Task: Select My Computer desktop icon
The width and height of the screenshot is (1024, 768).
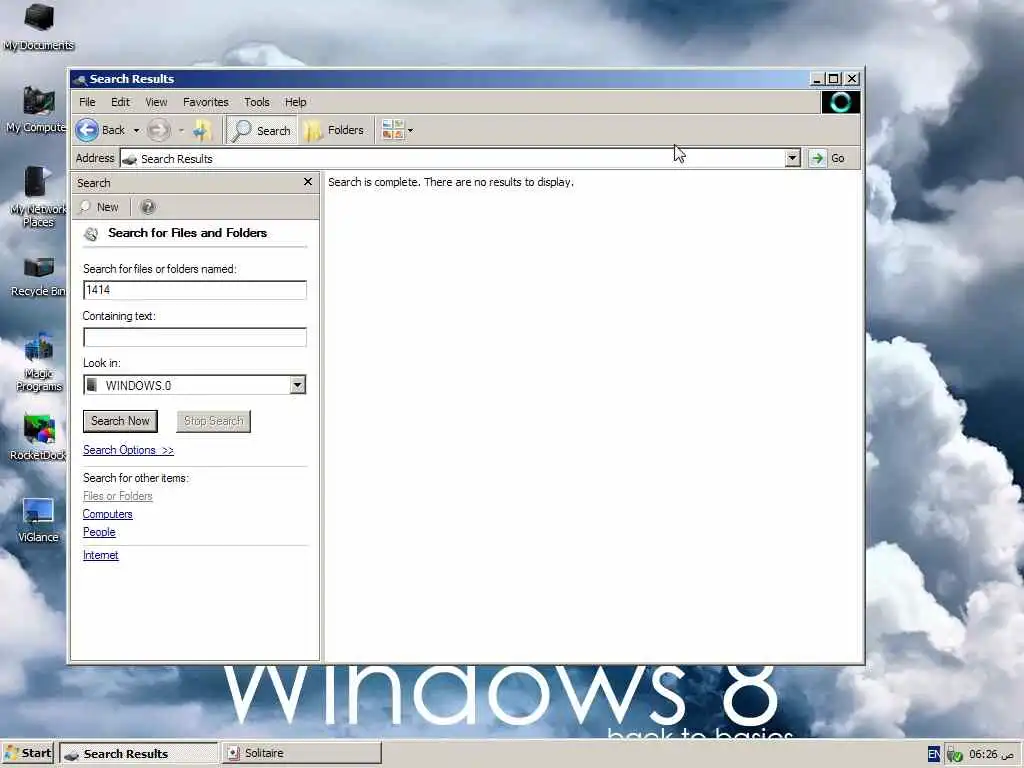Action: 37,109
